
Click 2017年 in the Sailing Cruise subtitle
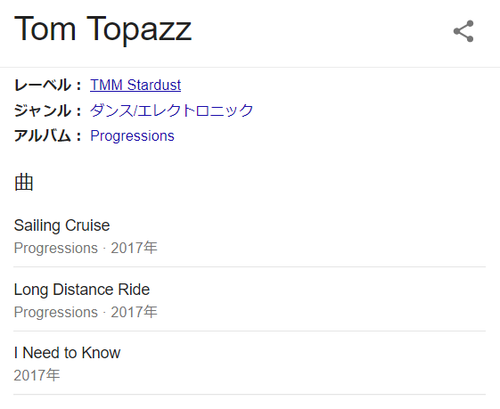134,248
